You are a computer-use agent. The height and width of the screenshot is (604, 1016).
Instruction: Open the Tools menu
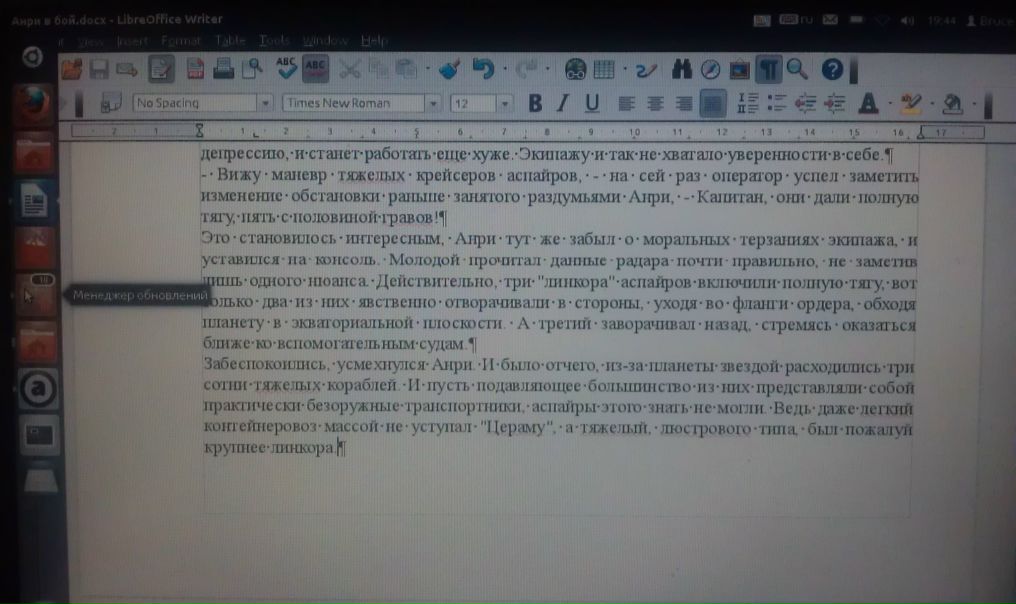[x=273, y=41]
